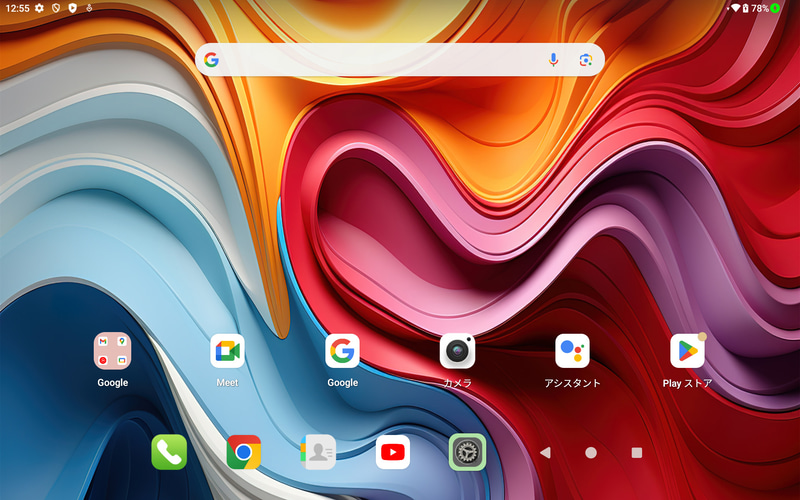Open the アシスタント assistant app
Viewport: 800px width, 500px height.
click(572, 351)
